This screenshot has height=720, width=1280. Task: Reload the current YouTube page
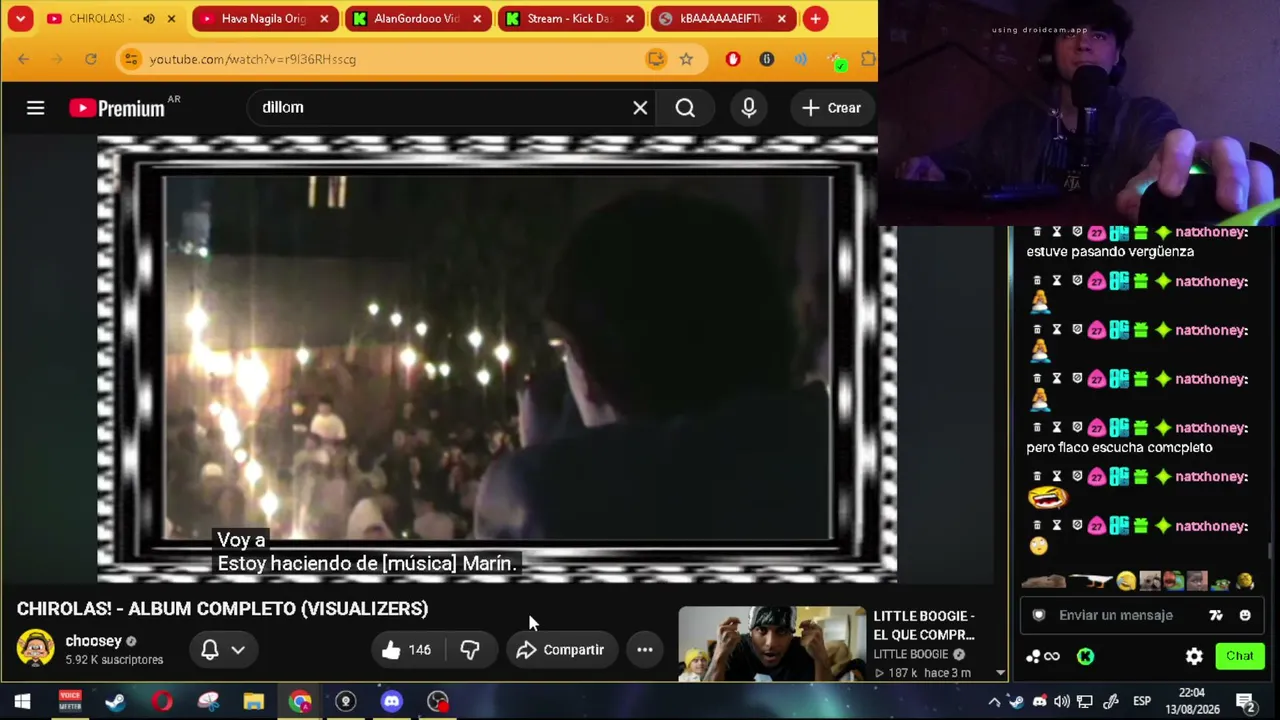pos(90,59)
